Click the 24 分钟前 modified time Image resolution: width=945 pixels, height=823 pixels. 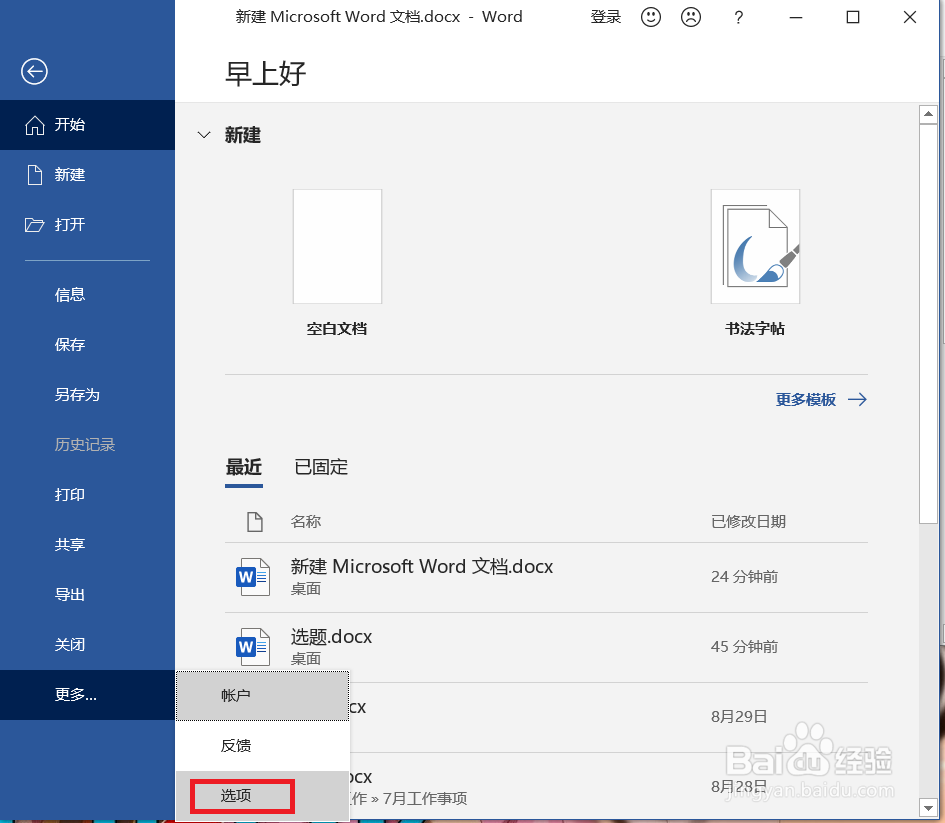pyautogui.click(x=744, y=577)
